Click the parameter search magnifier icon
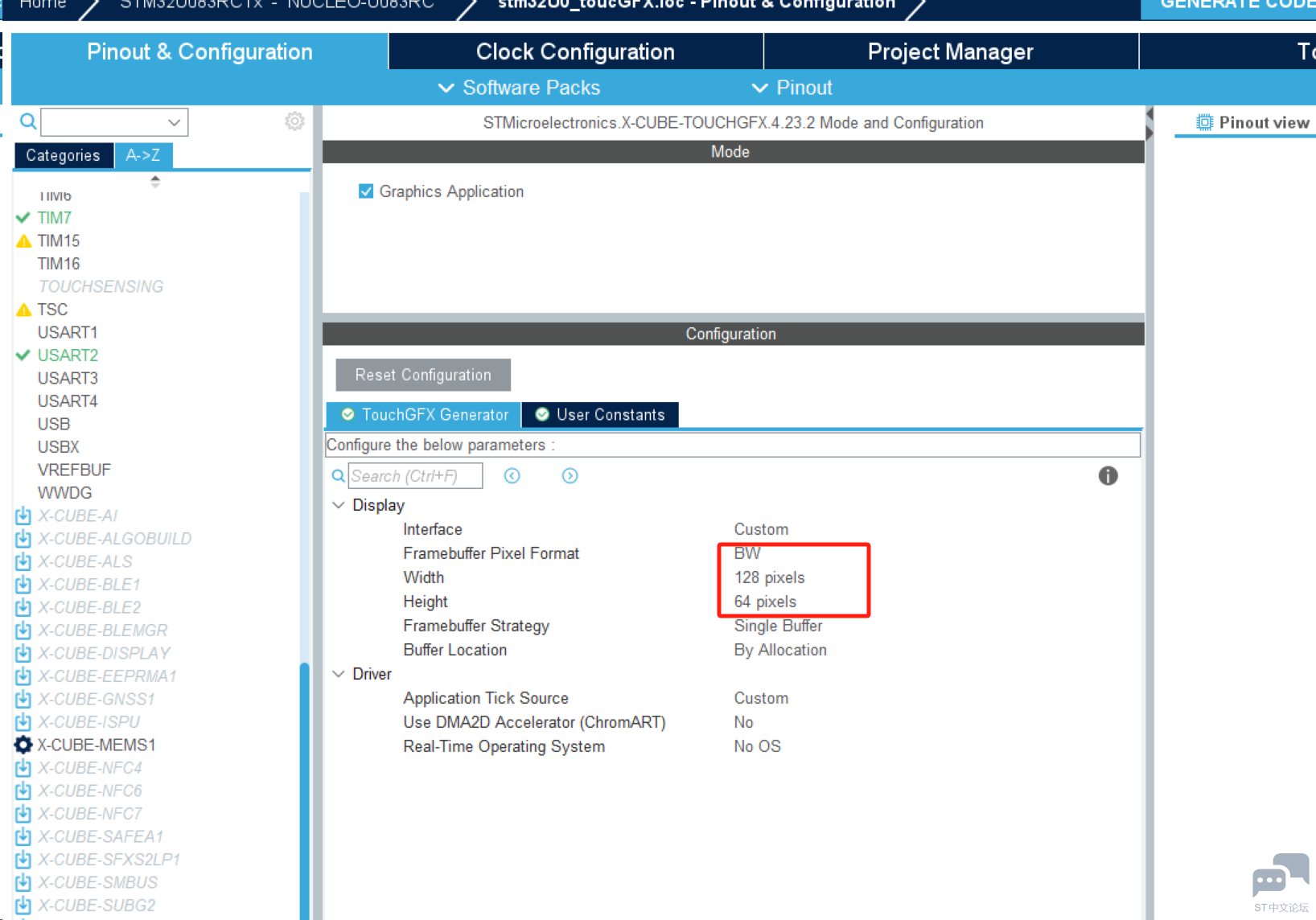Screen dimensions: 1316x920 pos(339,476)
